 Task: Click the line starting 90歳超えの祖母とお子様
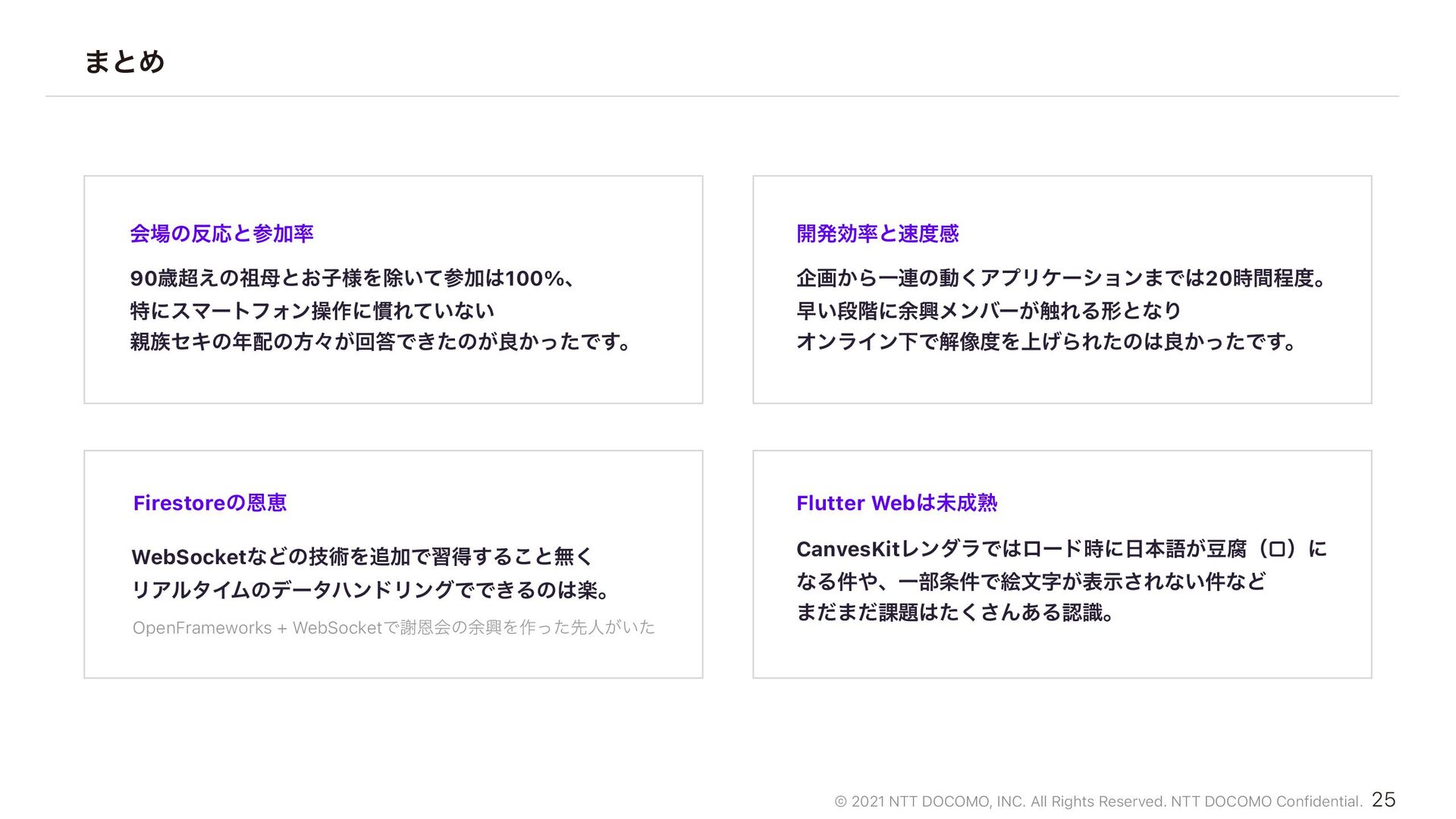pos(354,278)
